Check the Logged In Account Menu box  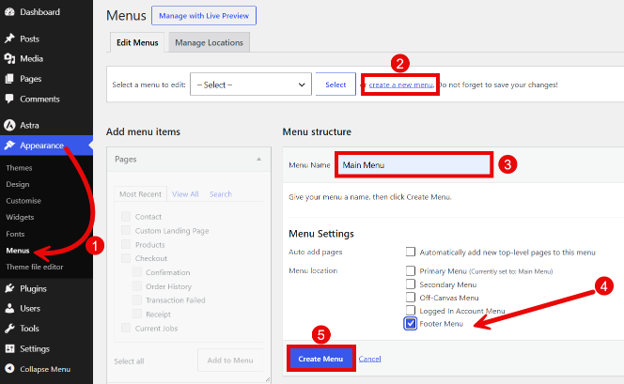coord(410,310)
